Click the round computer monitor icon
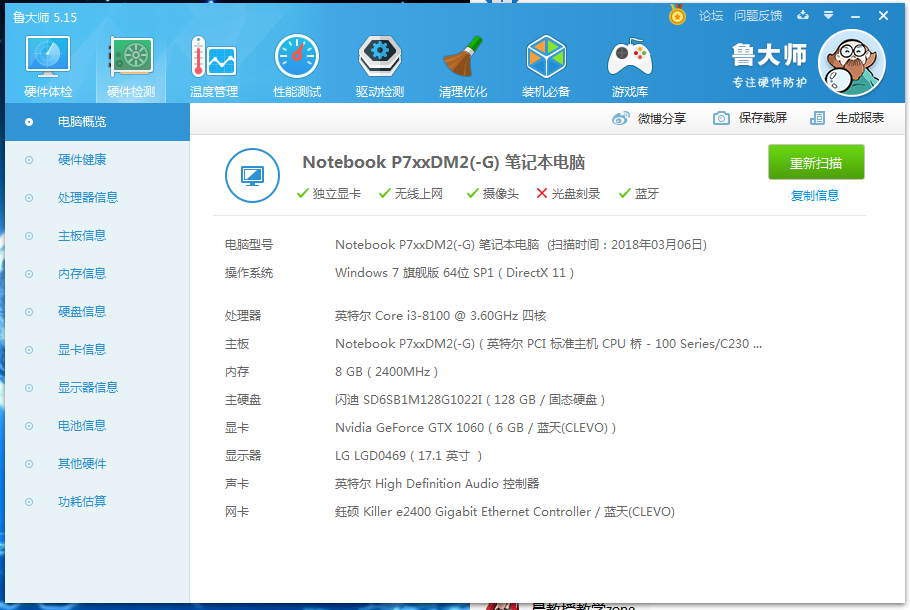The width and height of the screenshot is (910, 610). pos(252,175)
